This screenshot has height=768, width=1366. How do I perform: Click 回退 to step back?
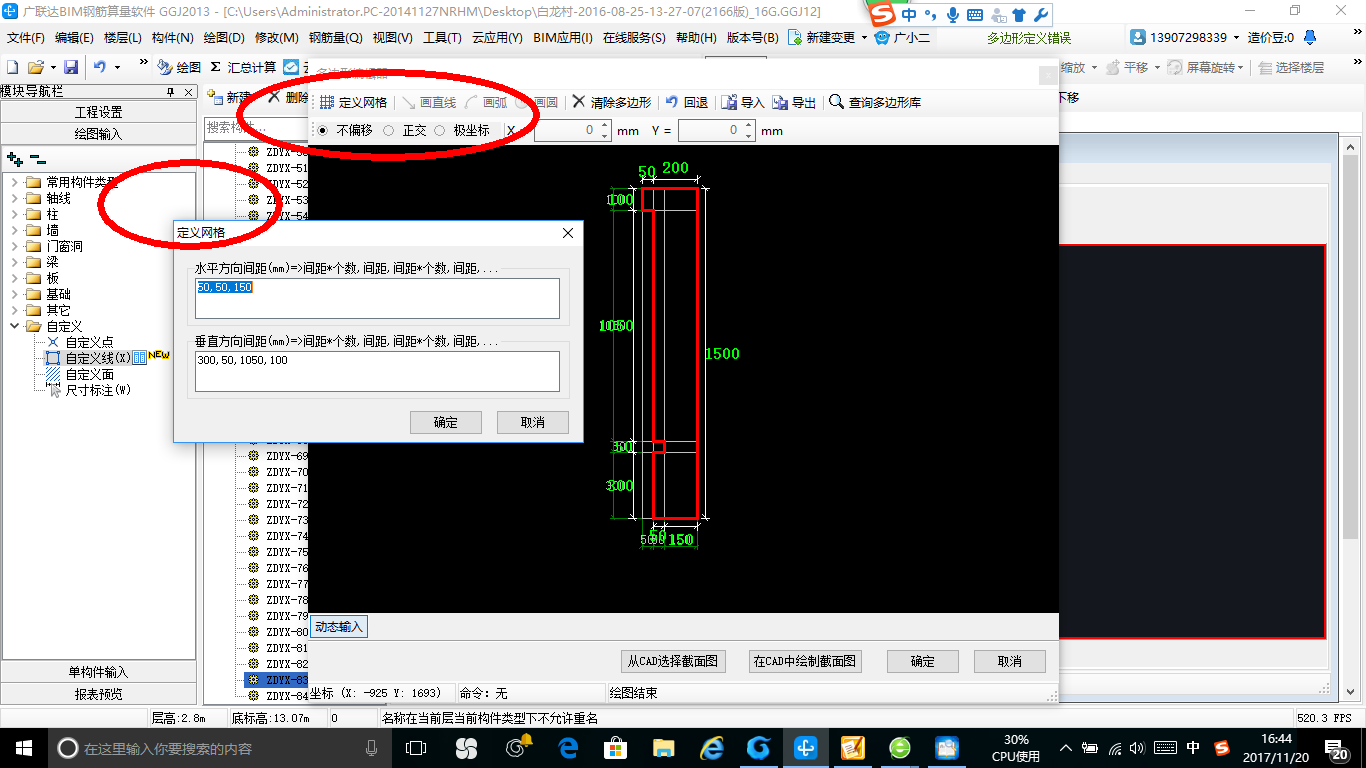687,102
